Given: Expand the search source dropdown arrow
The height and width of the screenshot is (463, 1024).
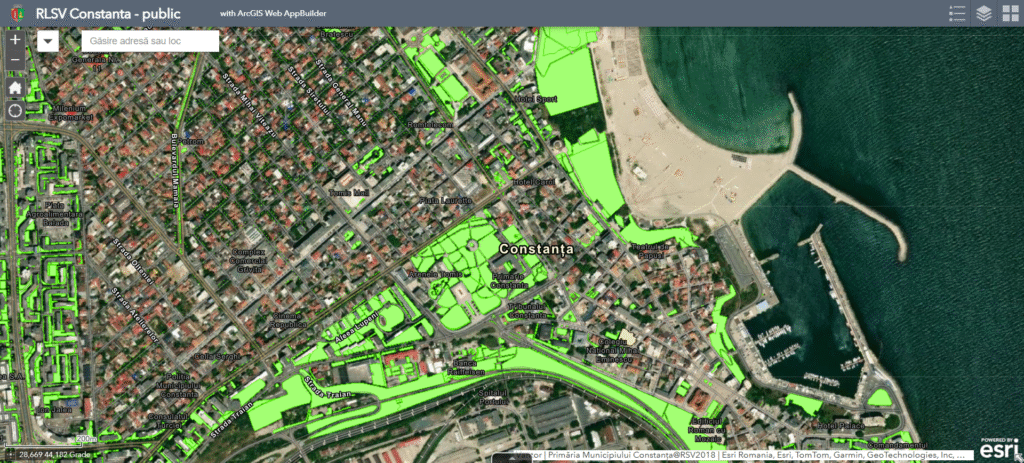Looking at the screenshot, I should coord(49,41).
